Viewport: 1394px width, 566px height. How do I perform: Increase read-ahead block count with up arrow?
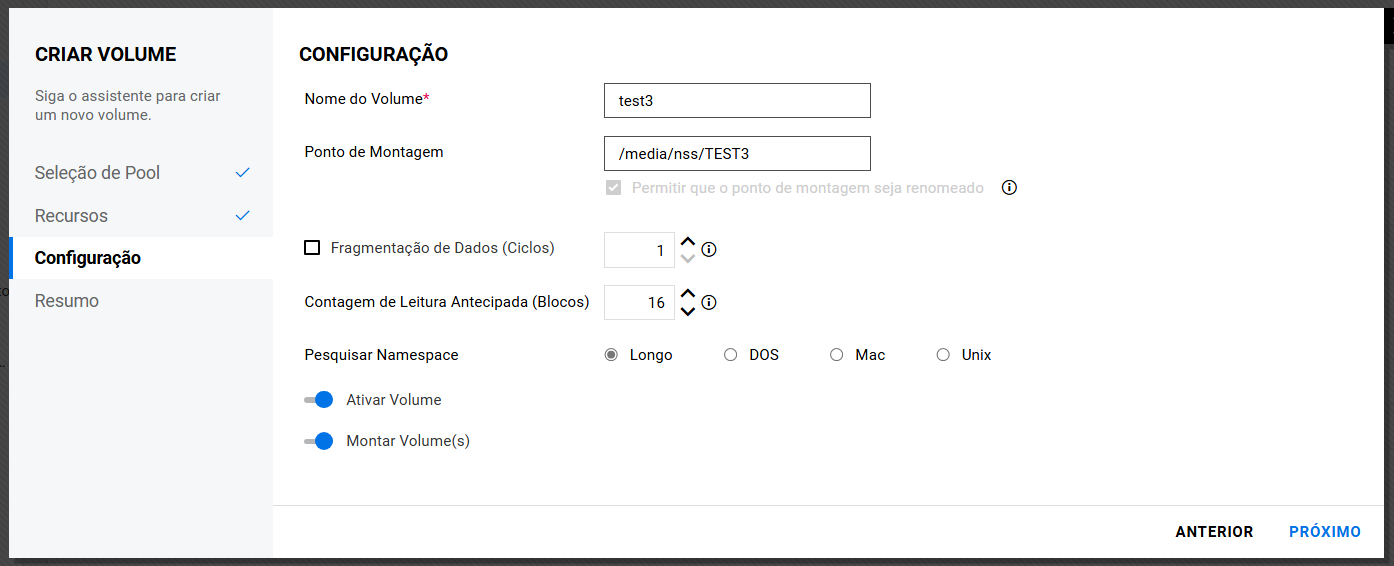[687, 294]
